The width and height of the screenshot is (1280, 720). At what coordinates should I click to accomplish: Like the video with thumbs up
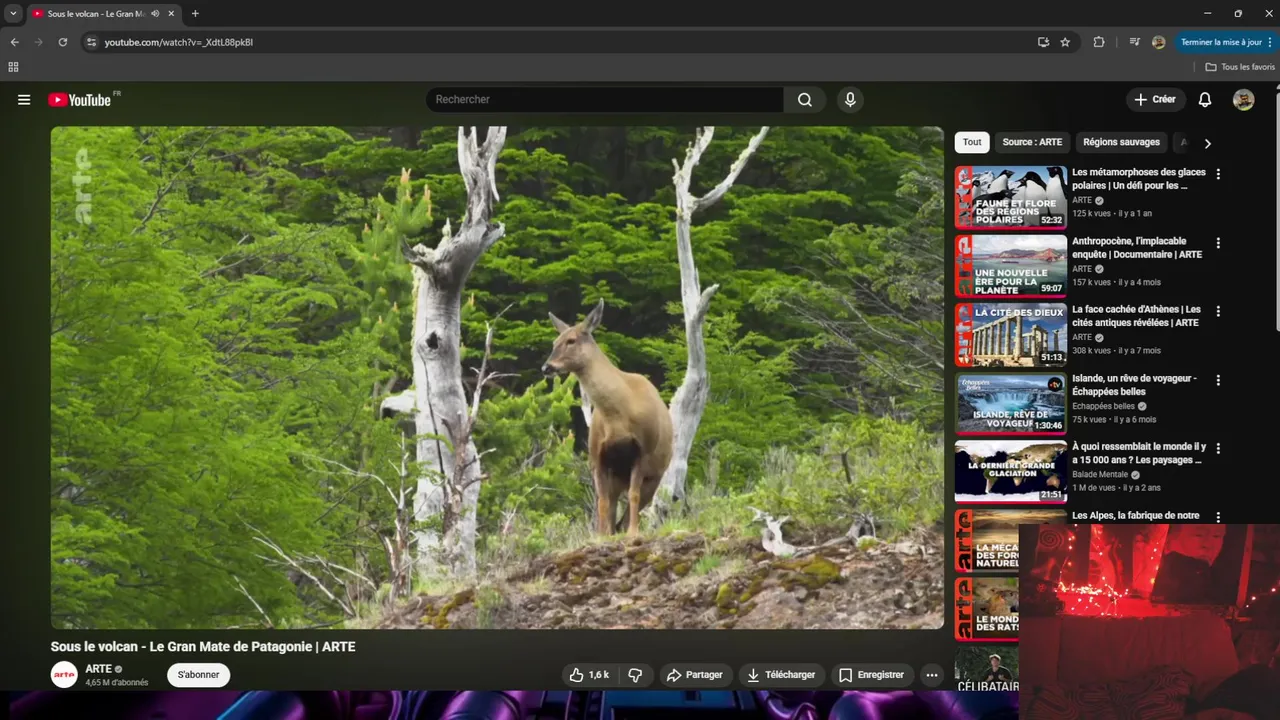click(x=588, y=675)
